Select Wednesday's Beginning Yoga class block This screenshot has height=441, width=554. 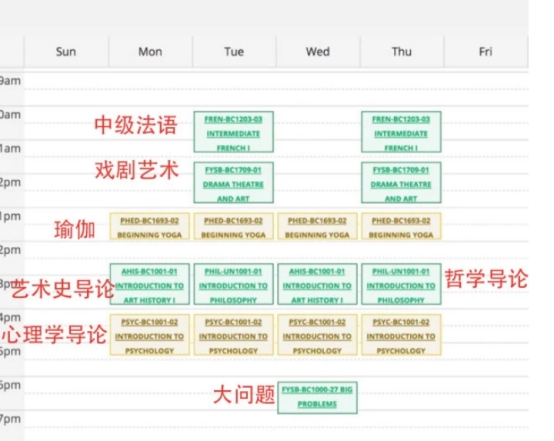317,226
